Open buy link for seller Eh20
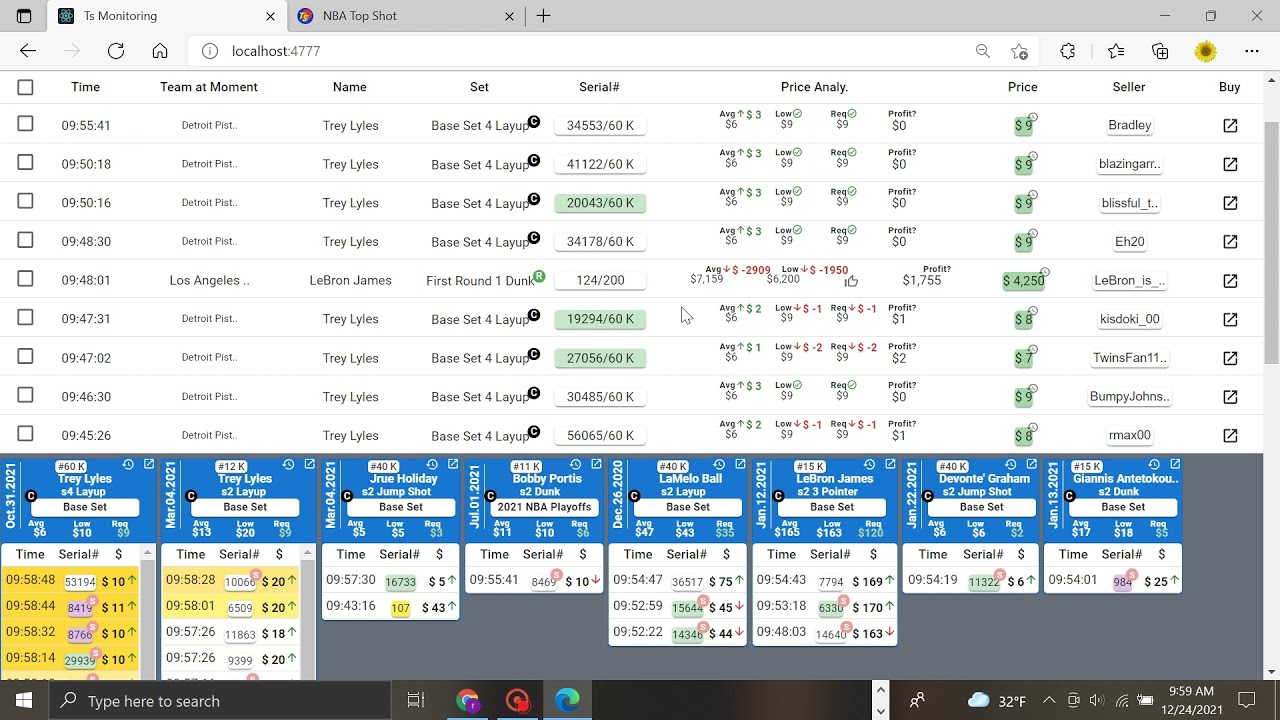Screen dimensions: 1280x720 (1230, 241)
